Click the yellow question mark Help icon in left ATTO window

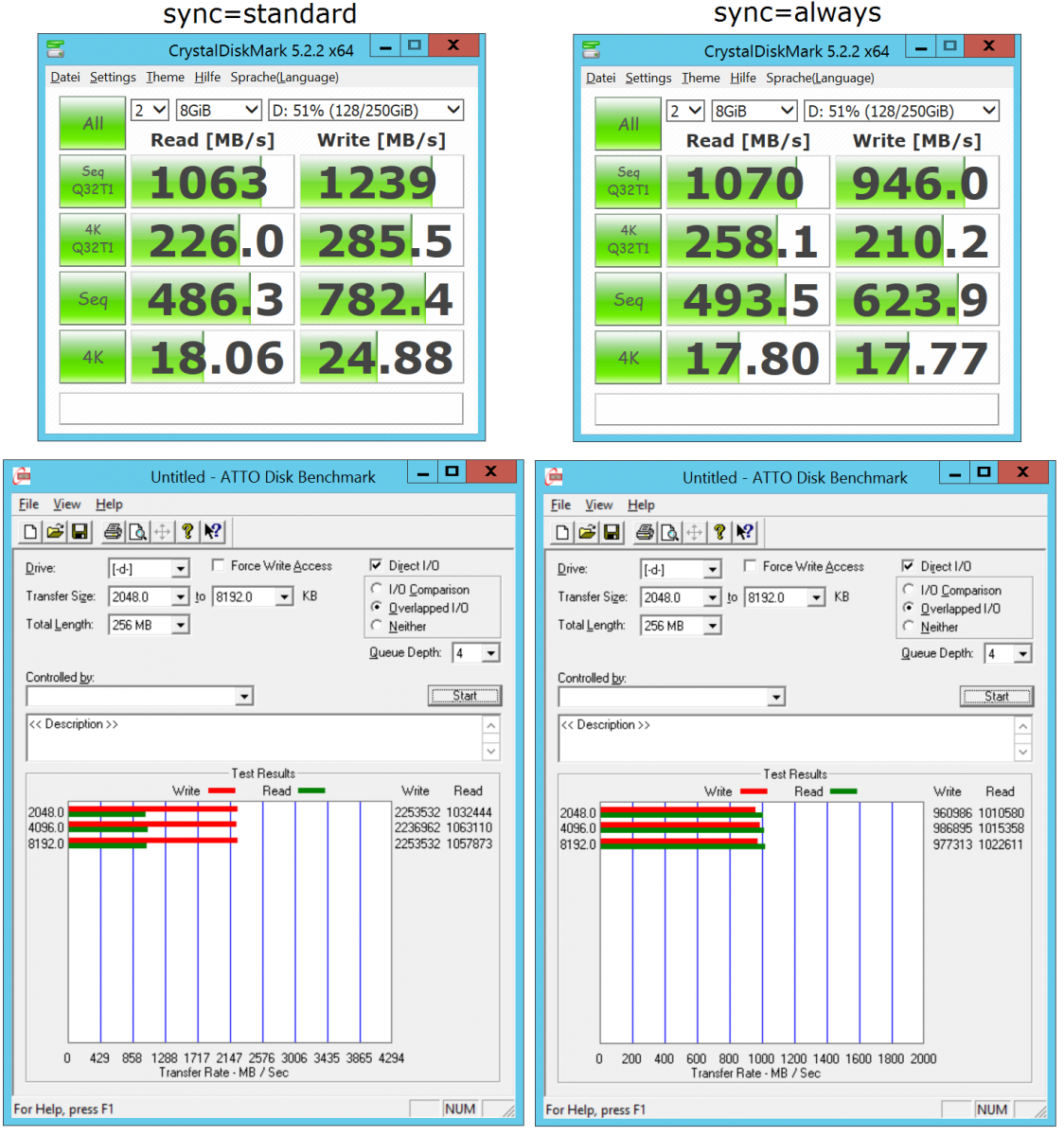(x=187, y=532)
